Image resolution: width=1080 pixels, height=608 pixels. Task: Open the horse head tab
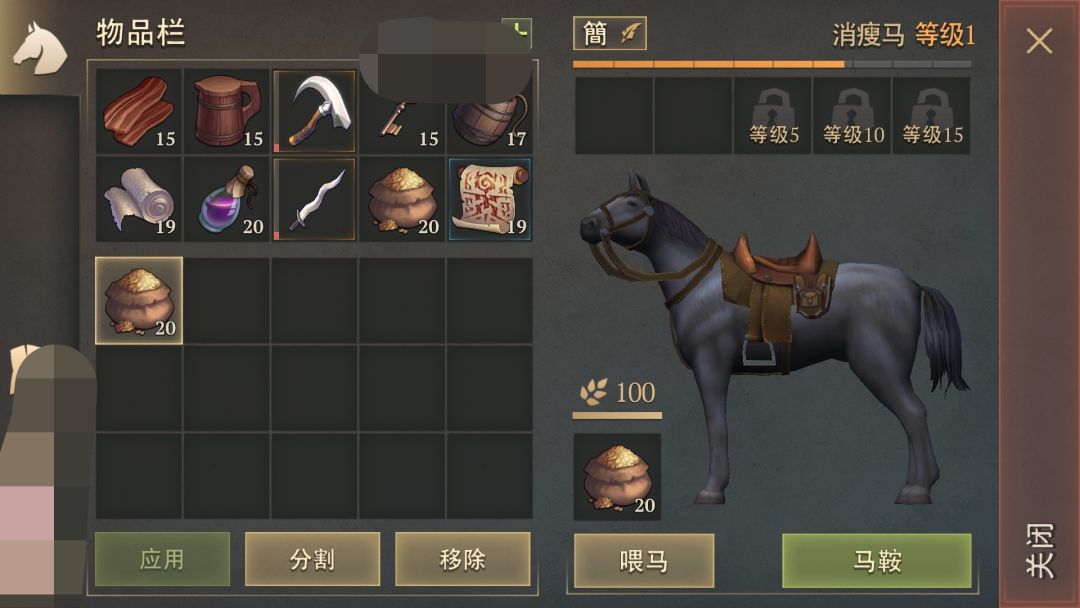click(x=39, y=48)
